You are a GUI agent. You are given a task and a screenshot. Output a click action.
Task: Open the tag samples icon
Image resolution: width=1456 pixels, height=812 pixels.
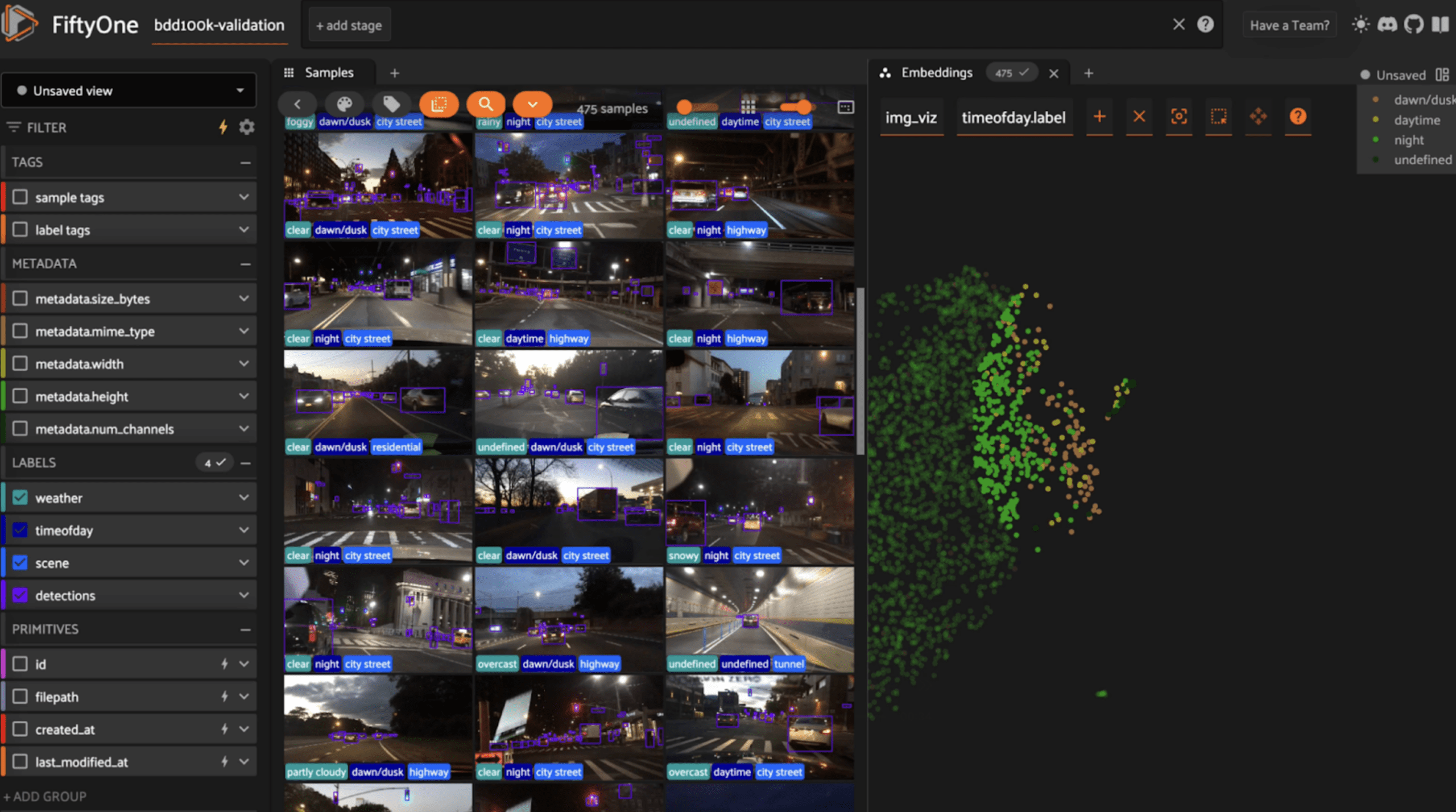[x=391, y=104]
